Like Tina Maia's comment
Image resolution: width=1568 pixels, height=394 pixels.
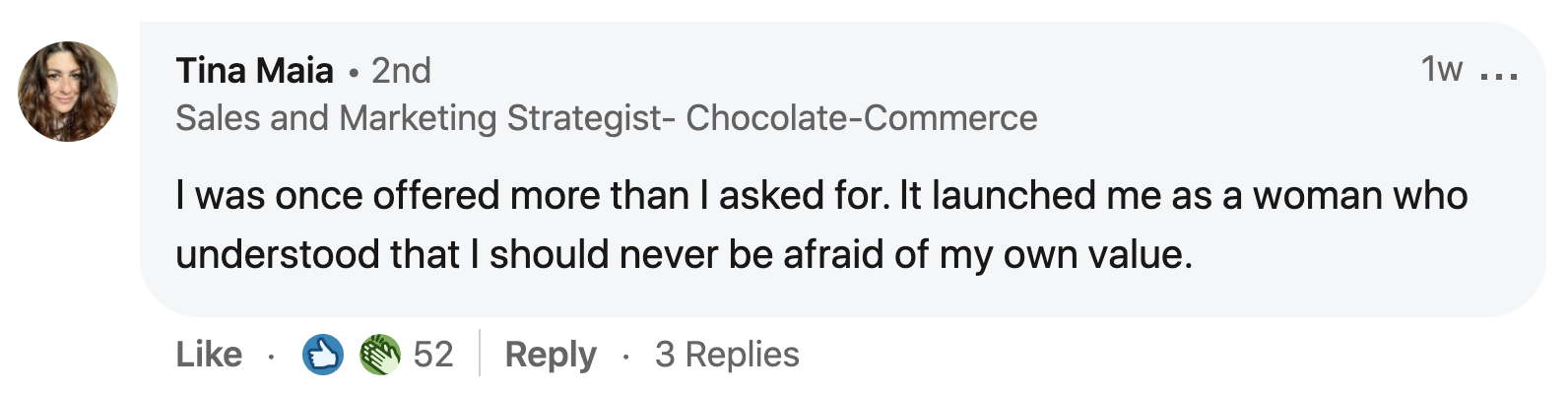(209, 355)
